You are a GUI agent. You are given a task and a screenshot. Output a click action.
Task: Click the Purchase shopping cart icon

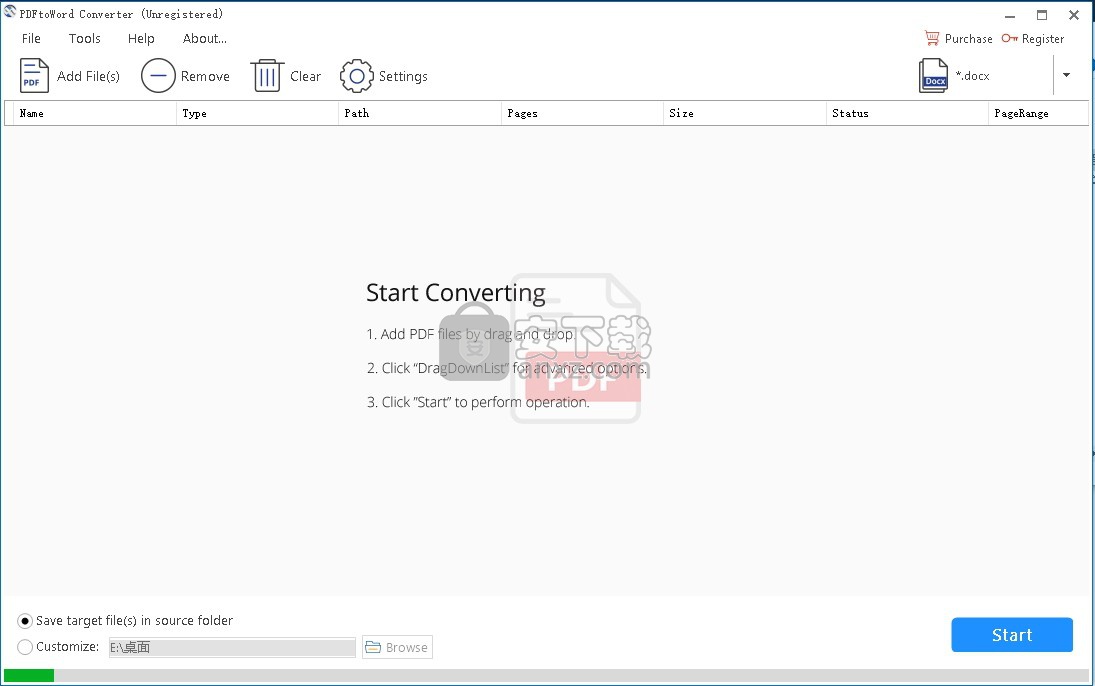(932, 38)
